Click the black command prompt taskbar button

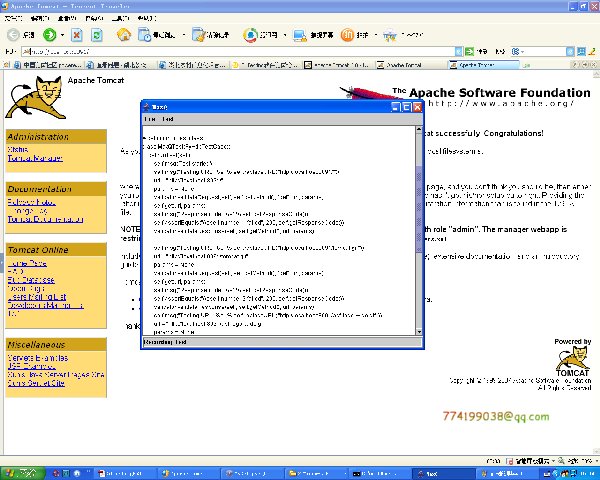[x=380, y=473]
